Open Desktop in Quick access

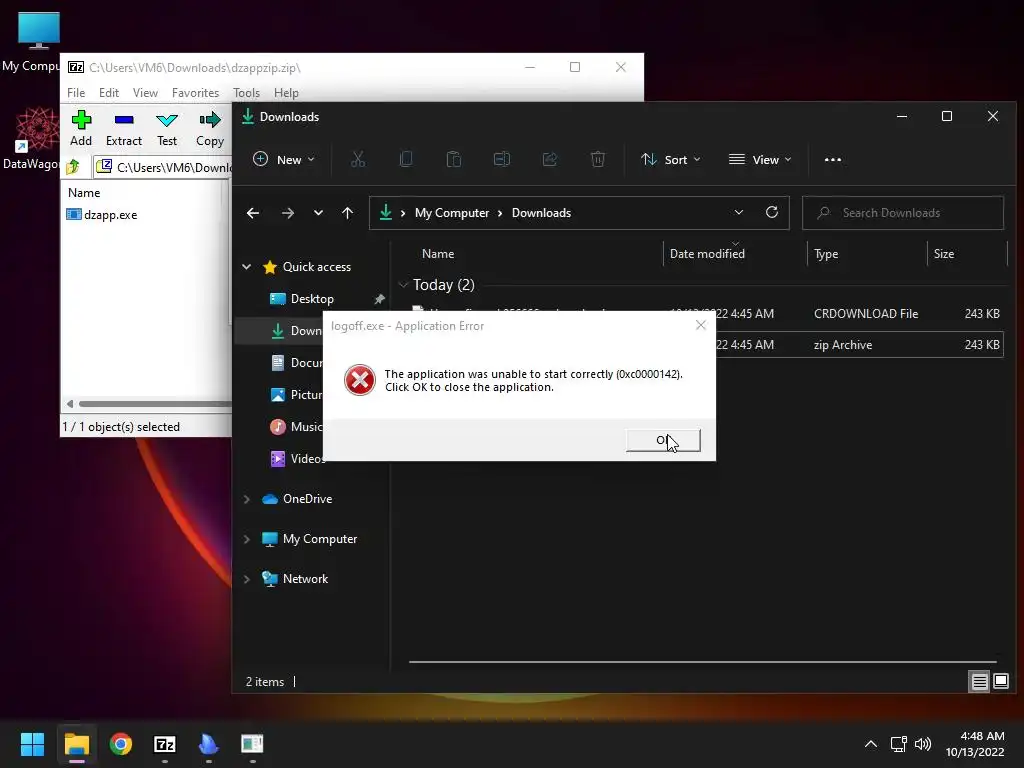[x=312, y=298]
